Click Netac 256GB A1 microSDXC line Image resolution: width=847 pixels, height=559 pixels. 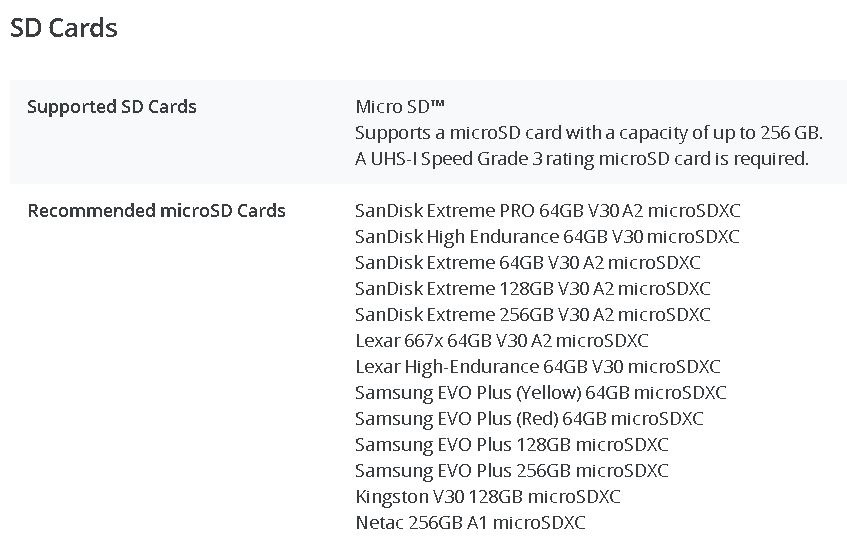pyautogui.click(x=470, y=523)
